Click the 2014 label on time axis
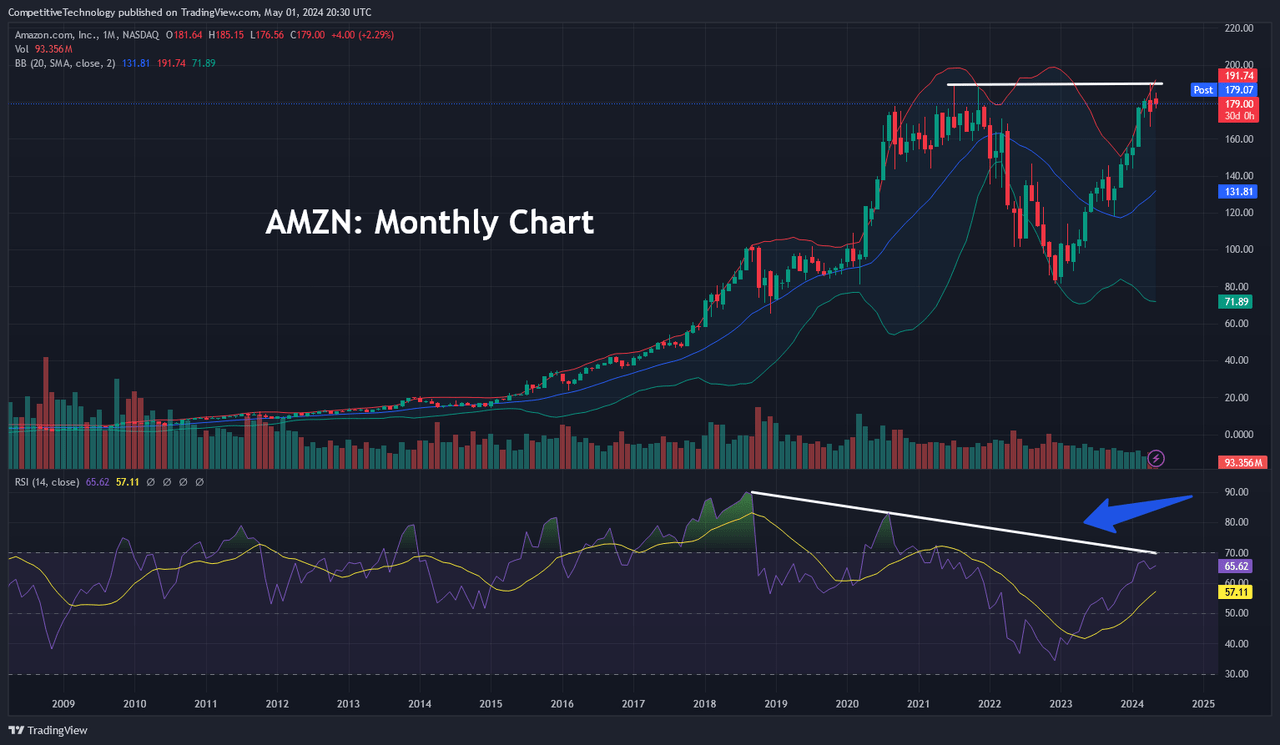This screenshot has height=745, width=1280. pos(420,704)
